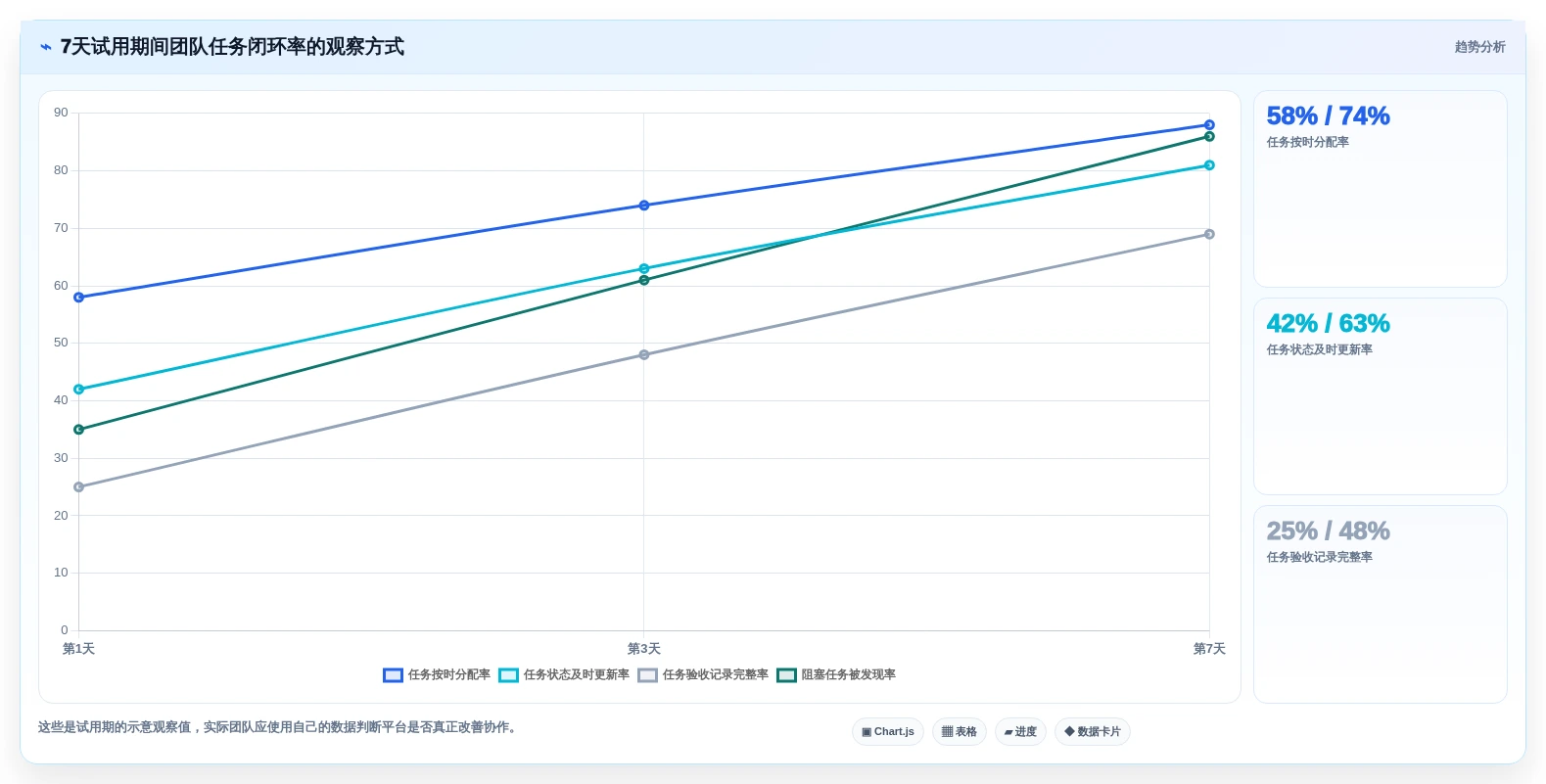Click the y-axis label 90
This screenshot has width=1546, height=784.
coord(62,114)
